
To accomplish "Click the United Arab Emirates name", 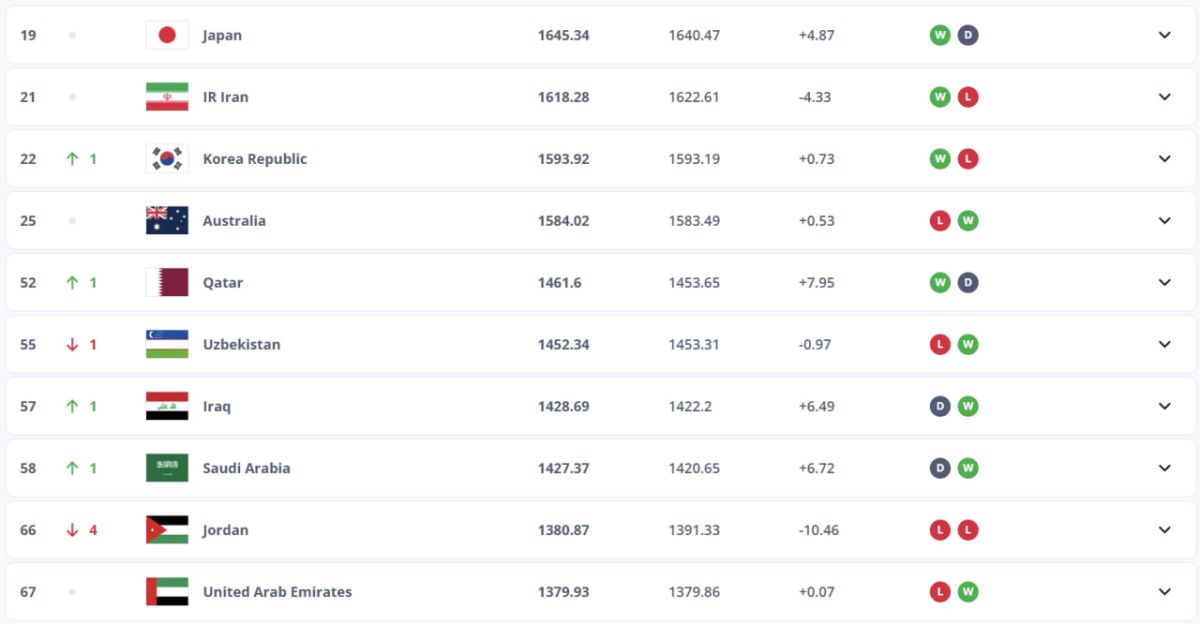I will (277, 592).
